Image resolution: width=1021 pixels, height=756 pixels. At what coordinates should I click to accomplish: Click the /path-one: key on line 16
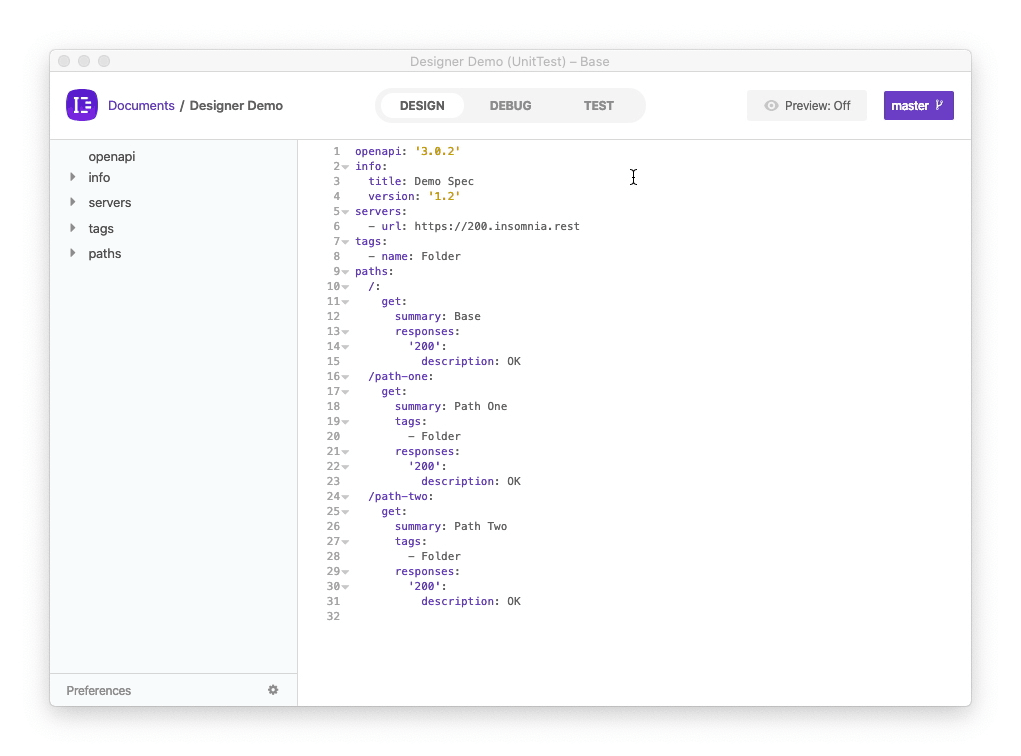(x=401, y=376)
